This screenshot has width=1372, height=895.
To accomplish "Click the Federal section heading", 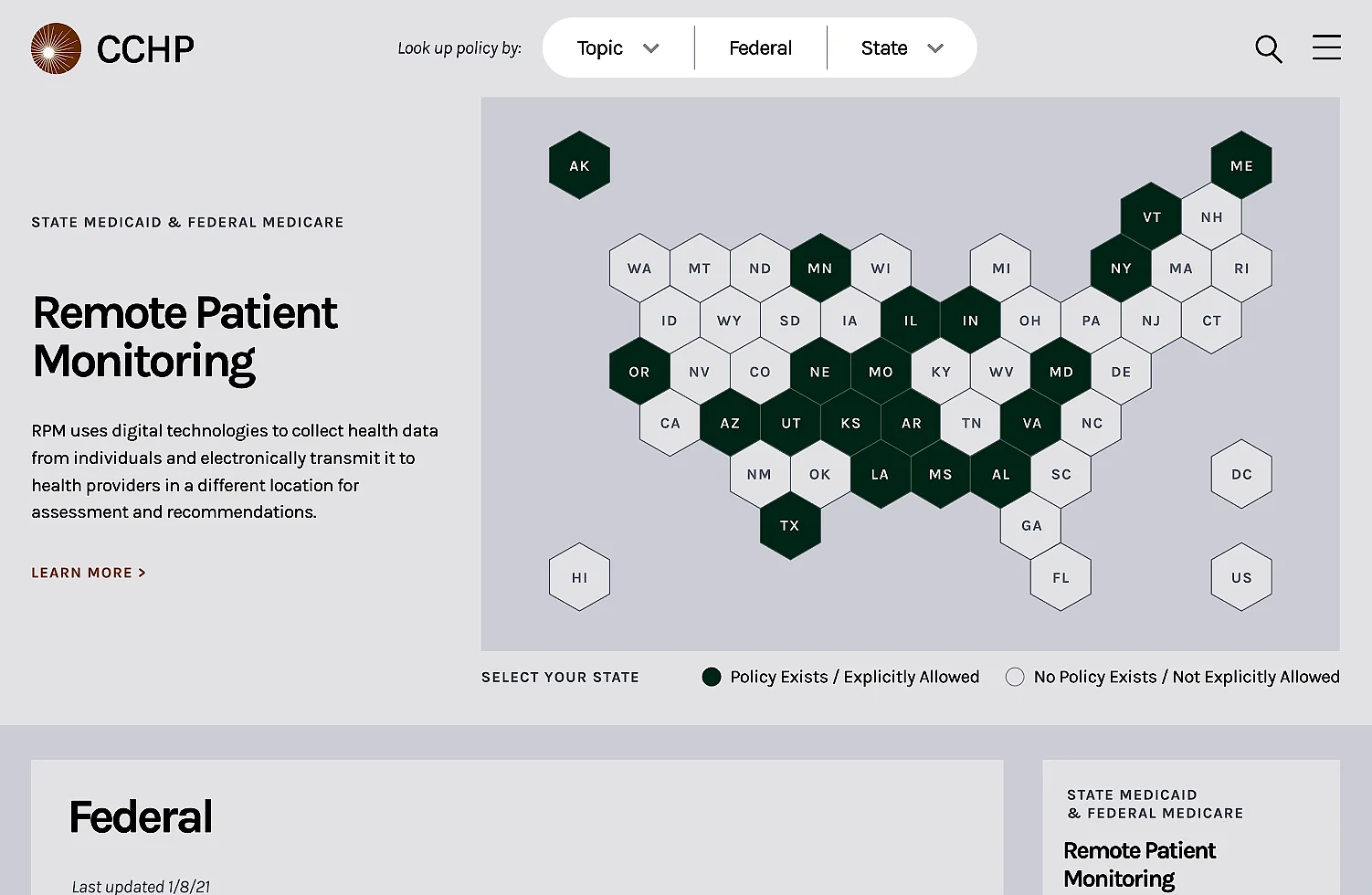I will click(x=141, y=816).
